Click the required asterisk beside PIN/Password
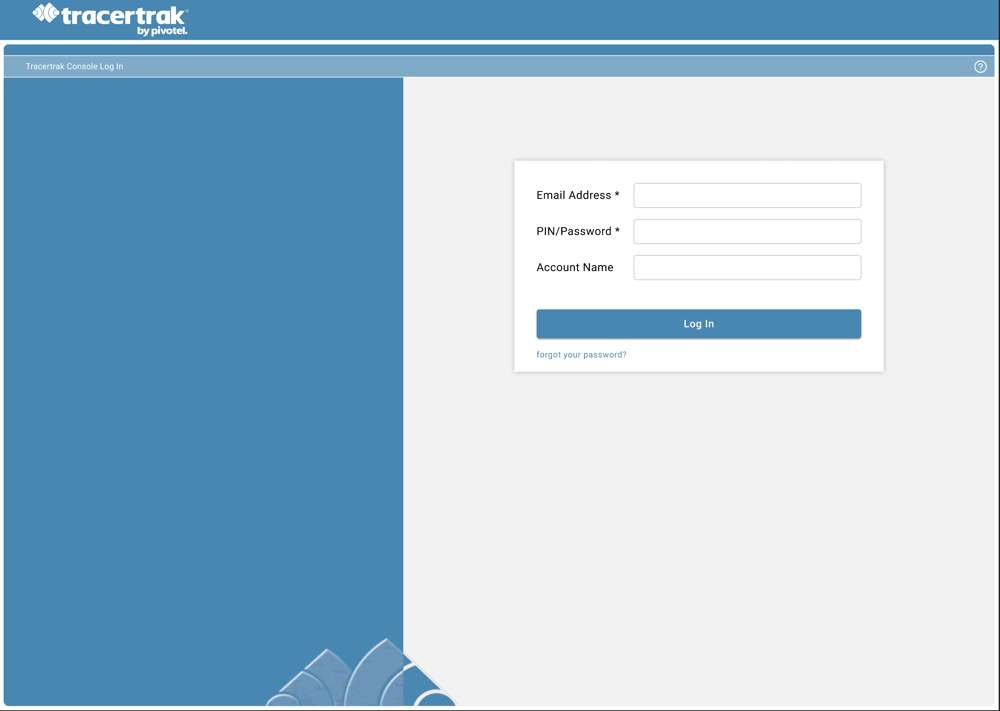This screenshot has height=711, width=1000. tap(617, 231)
